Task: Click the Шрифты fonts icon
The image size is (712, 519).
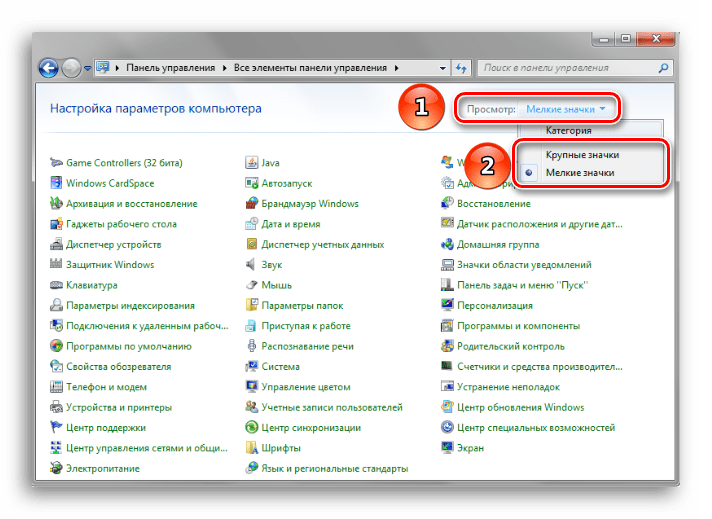Action: 251,448
